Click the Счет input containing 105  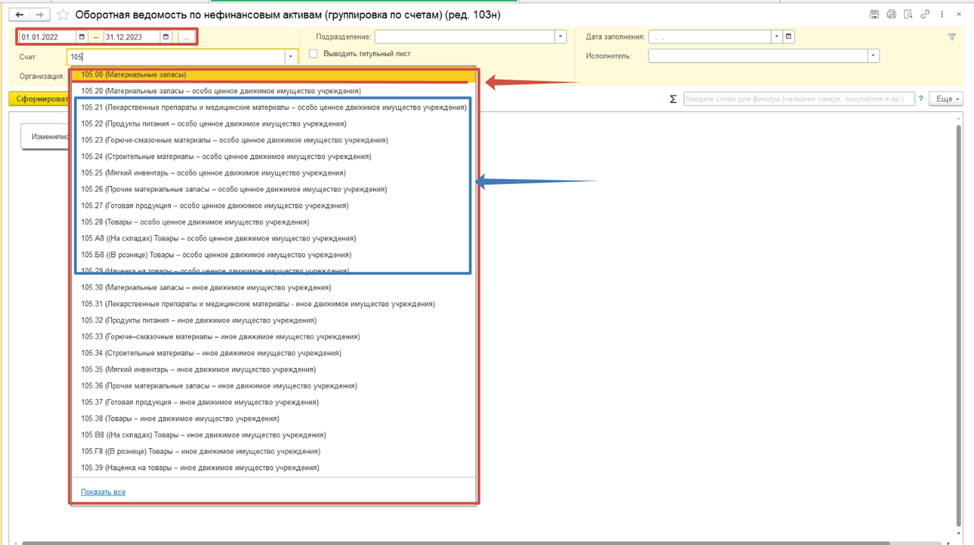click(x=176, y=57)
